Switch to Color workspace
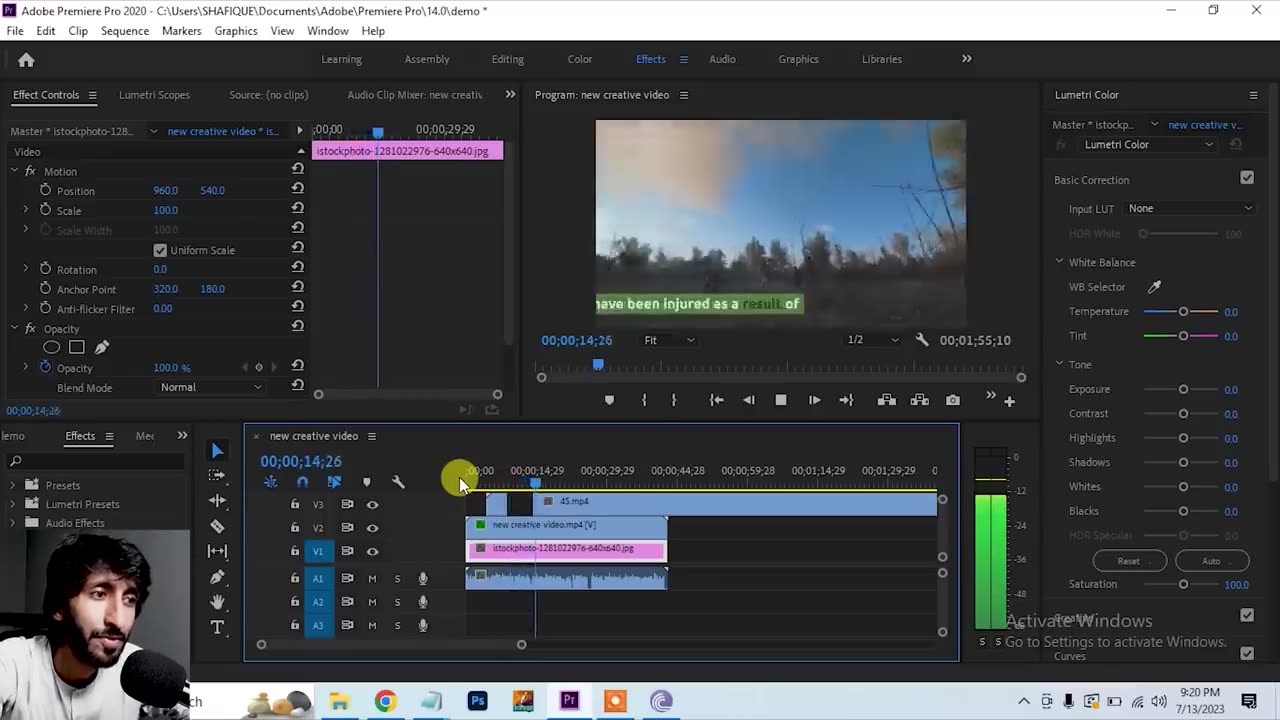The image size is (1280, 720). click(x=580, y=59)
